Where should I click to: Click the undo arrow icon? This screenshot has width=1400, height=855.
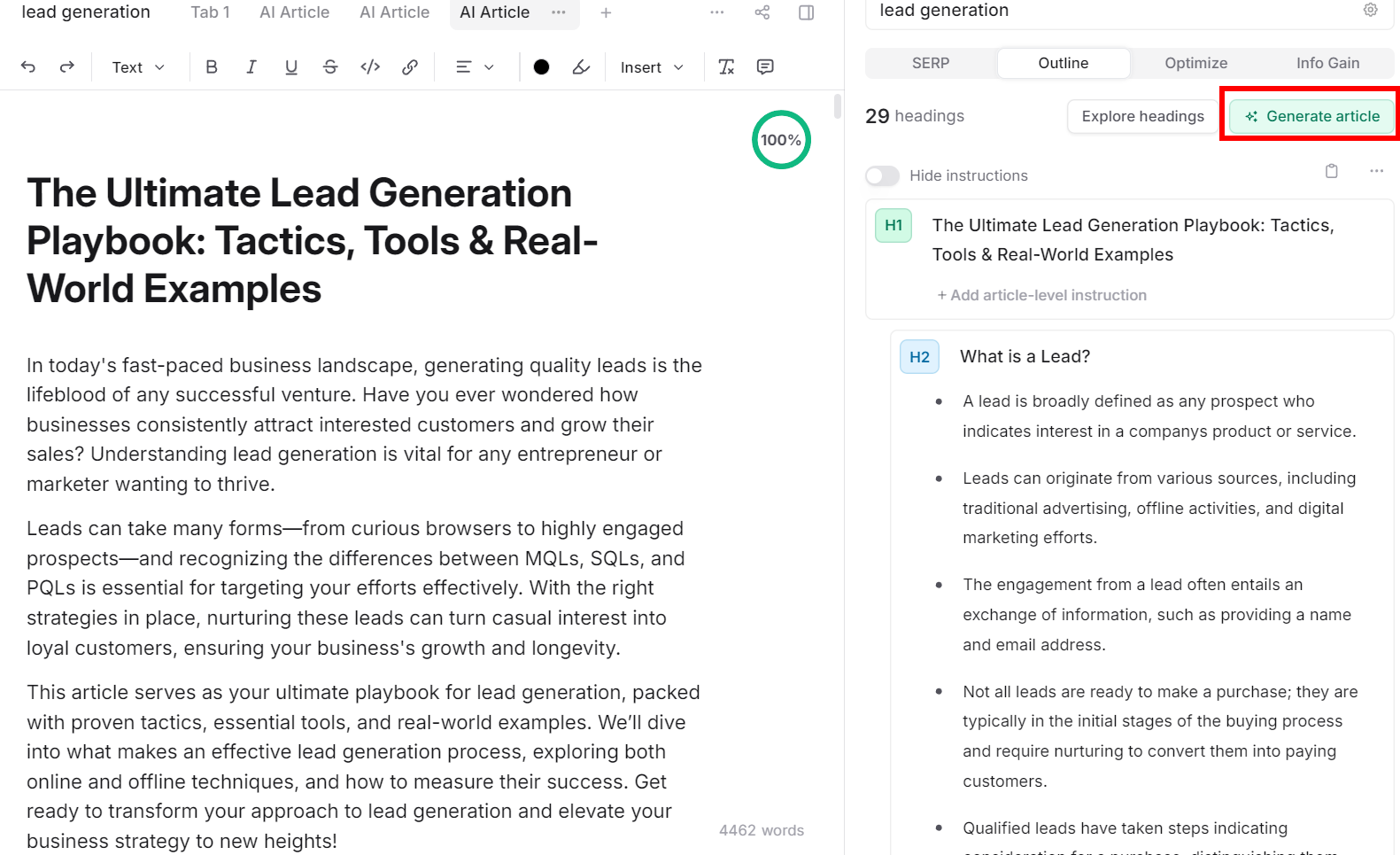tap(28, 66)
